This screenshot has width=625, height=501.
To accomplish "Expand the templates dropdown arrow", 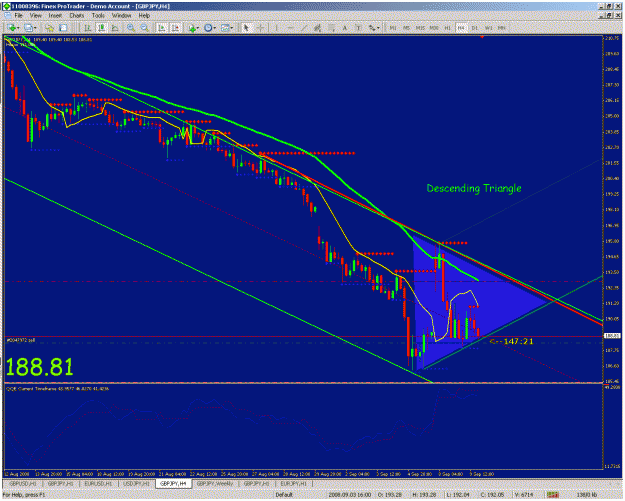I will (232, 28).
